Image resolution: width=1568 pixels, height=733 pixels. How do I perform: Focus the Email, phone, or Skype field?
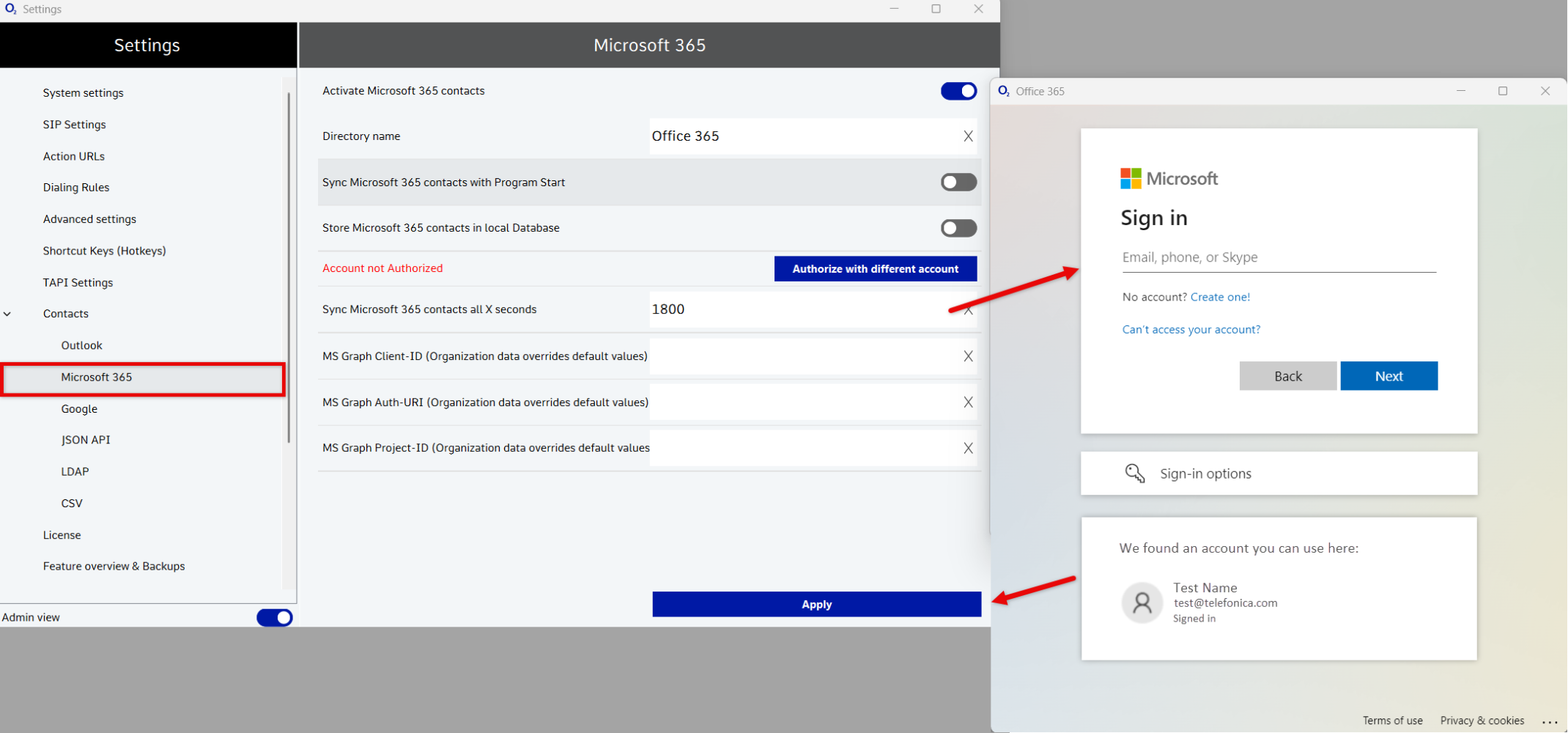click(1279, 257)
